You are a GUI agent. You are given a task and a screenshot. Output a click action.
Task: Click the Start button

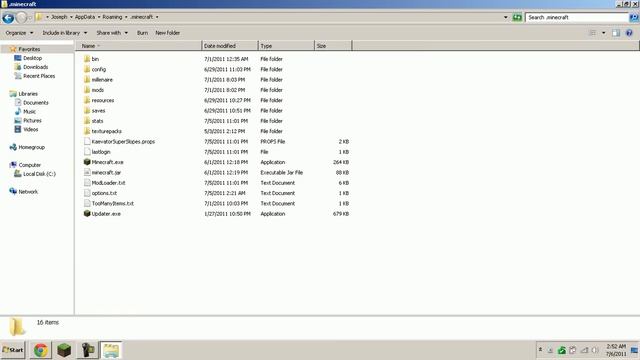tap(13, 350)
